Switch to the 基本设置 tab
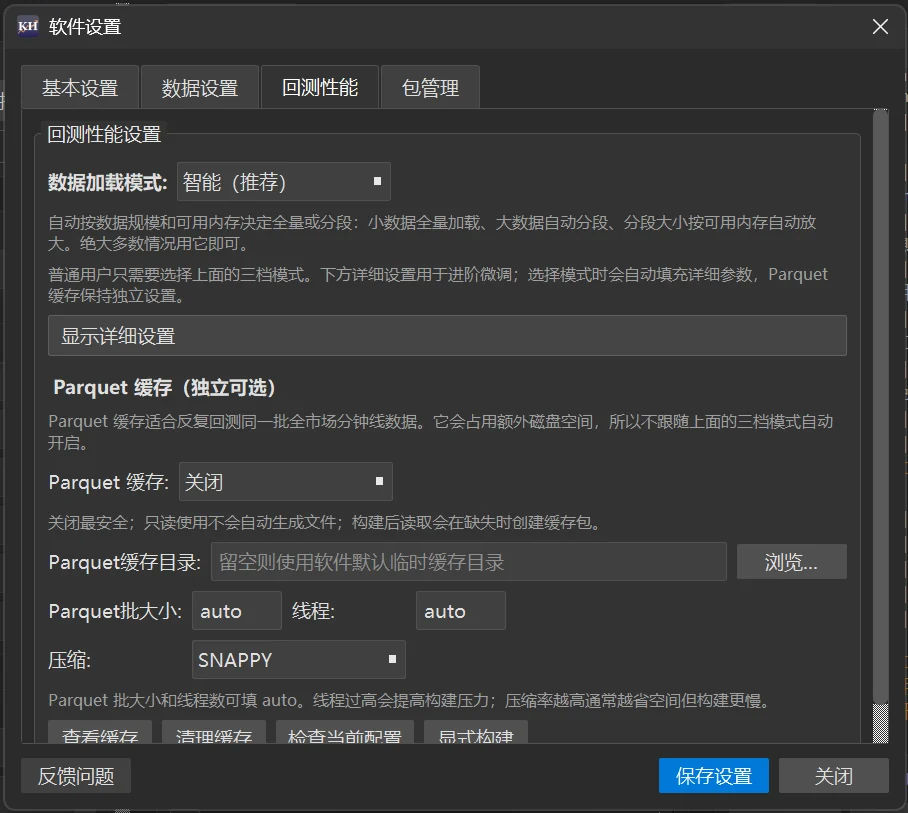The image size is (908, 813). click(80, 87)
